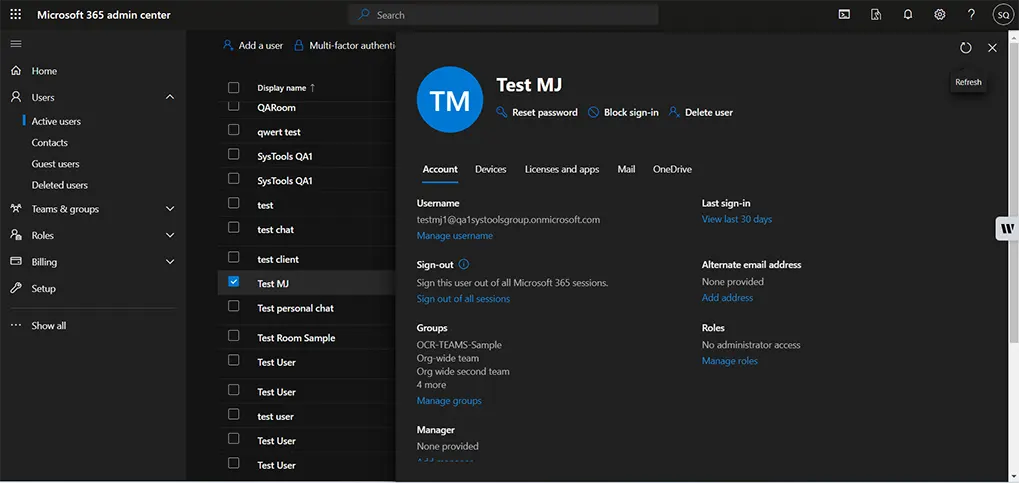
Task: Open Cloud Shell icon in header
Action: coord(844,14)
